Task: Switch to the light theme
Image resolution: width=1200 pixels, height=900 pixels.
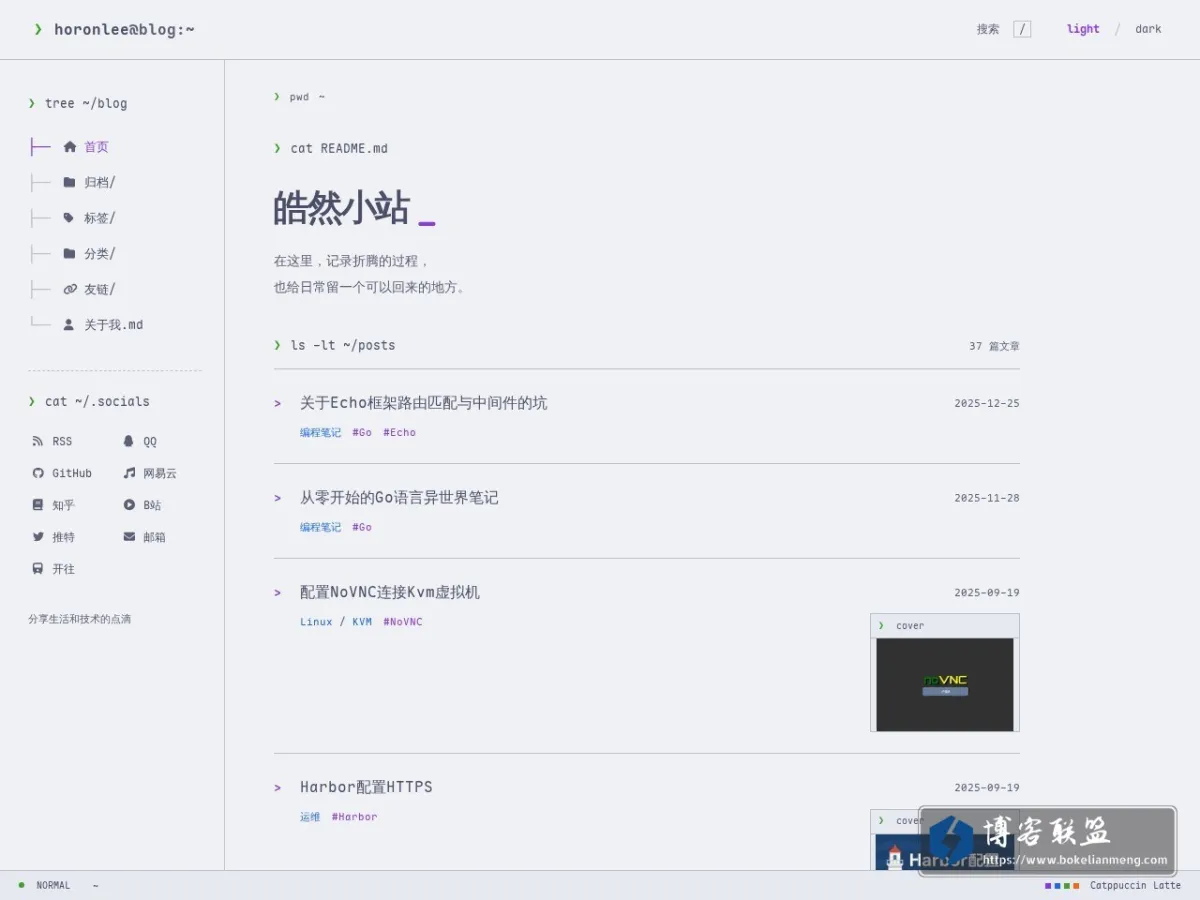Action: pyautogui.click(x=1083, y=29)
